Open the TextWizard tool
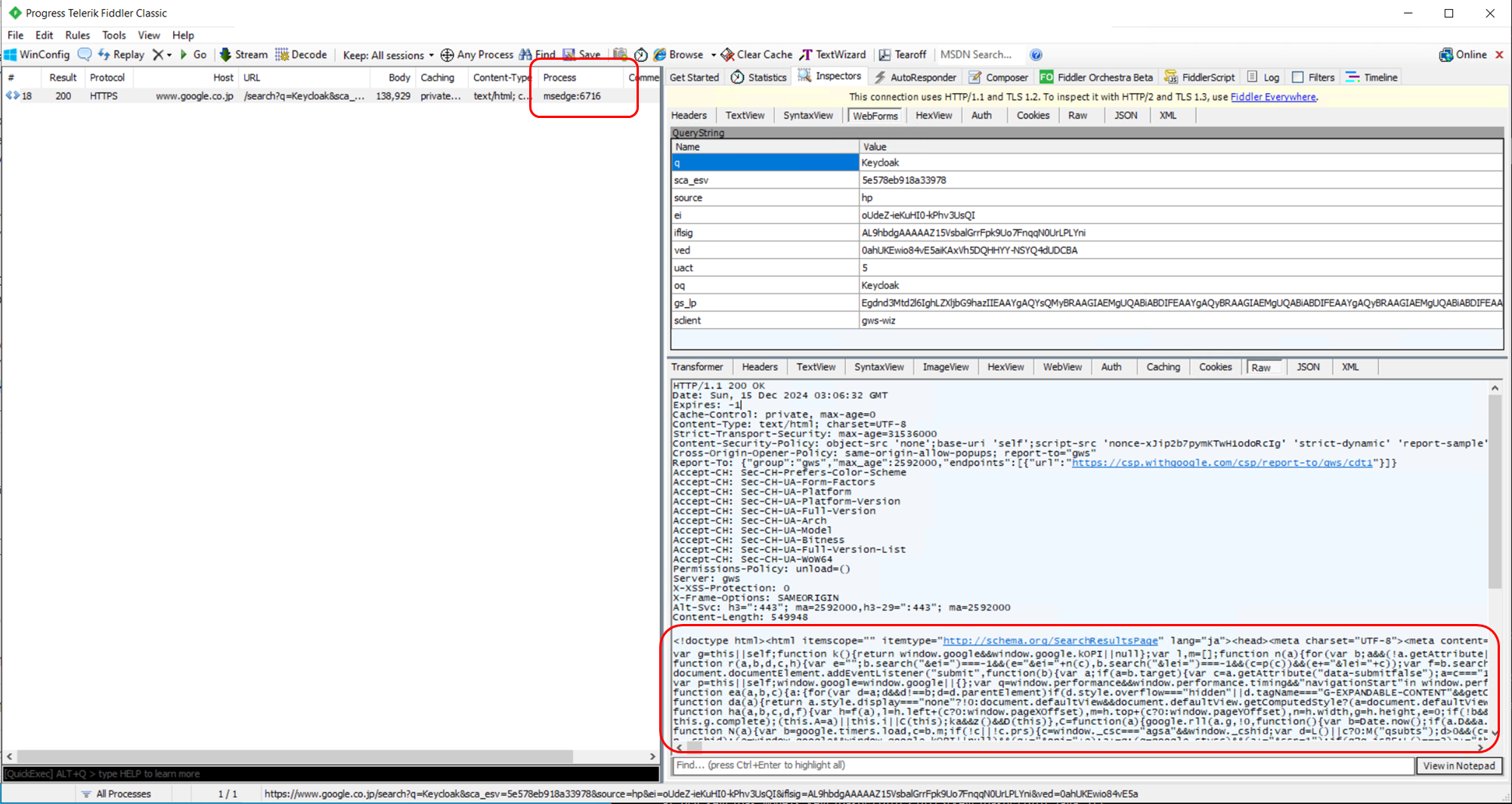The image size is (1512, 804). coord(833,54)
